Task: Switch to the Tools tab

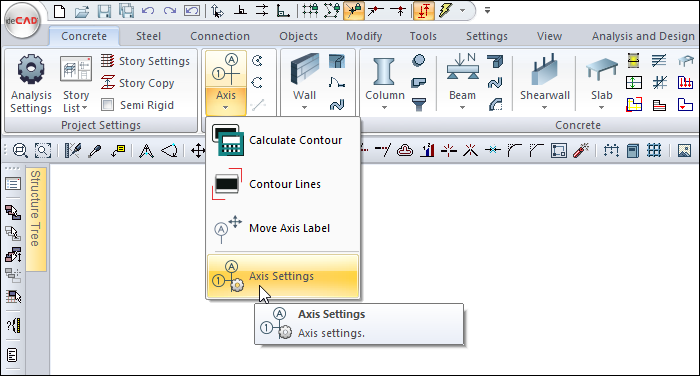Action: pyautogui.click(x=423, y=36)
